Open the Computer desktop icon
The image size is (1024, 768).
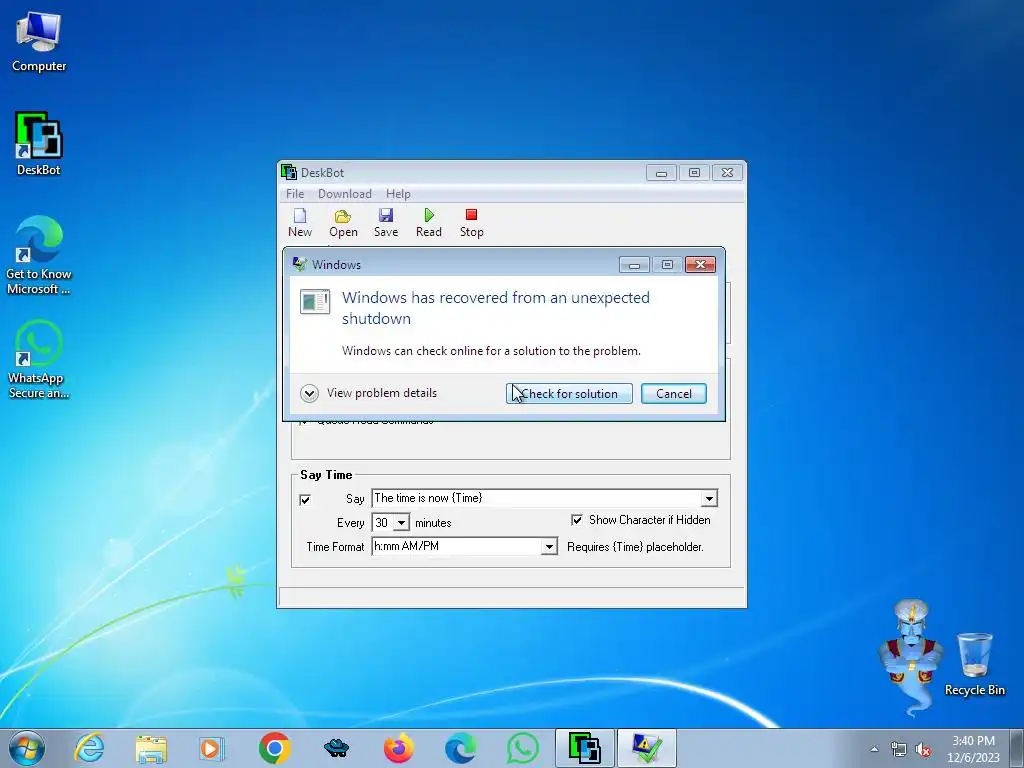[39, 41]
